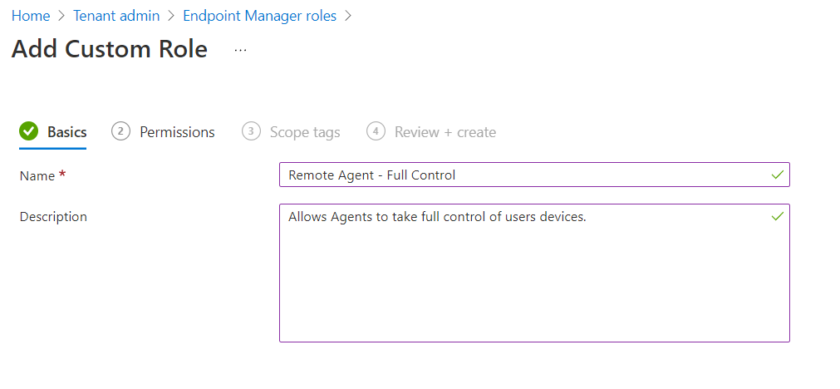The height and width of the screenshot is (389, 840).
Task: Click the chevron after Endpoint Manager roles
Action: pyautogui.click(x=348, y=16)
